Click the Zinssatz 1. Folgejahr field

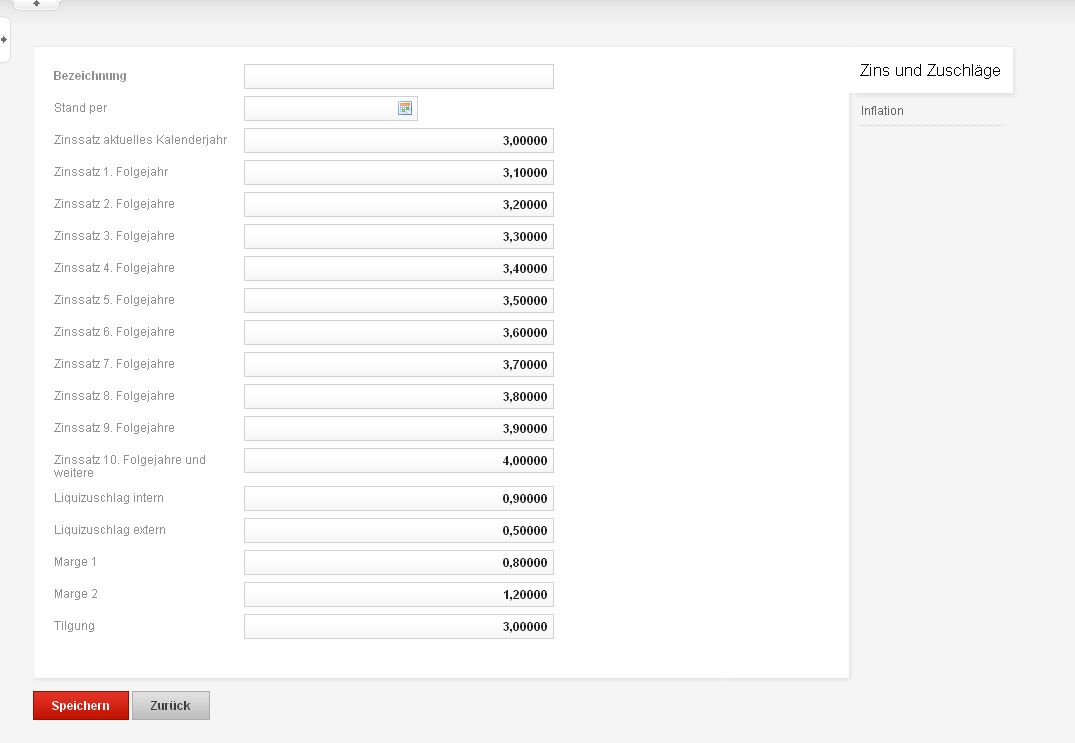(x=399, y=173)
